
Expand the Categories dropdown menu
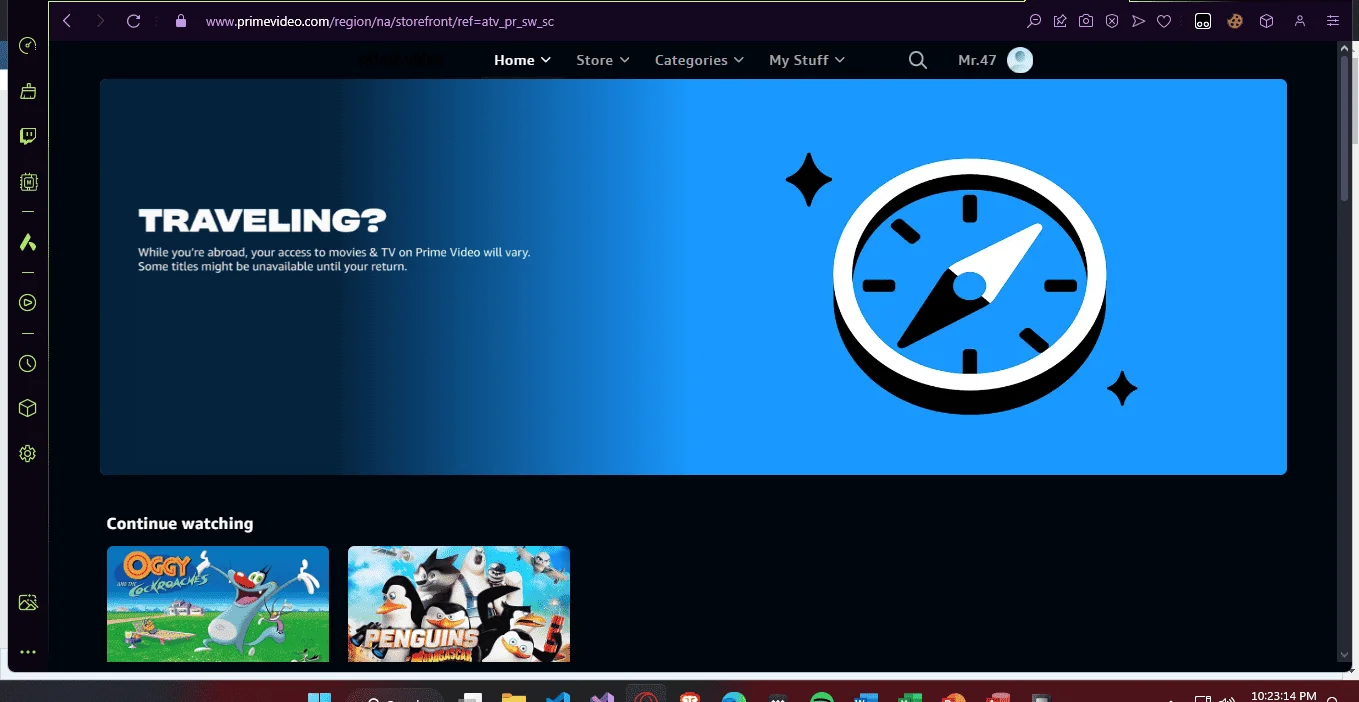pyautogui.click(x=699, y=60)
